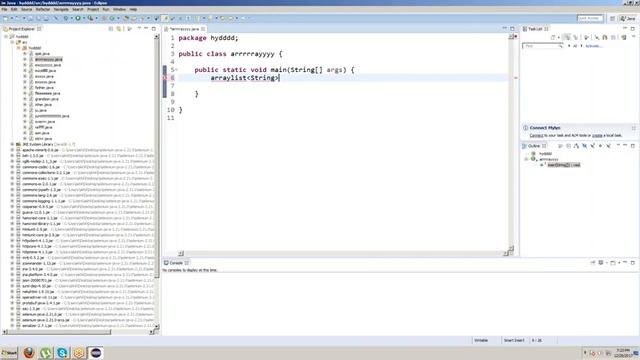This screenshot has height=360, width=640.
Task: Minimize the Project Explorer view
Action: click(146, 29)
